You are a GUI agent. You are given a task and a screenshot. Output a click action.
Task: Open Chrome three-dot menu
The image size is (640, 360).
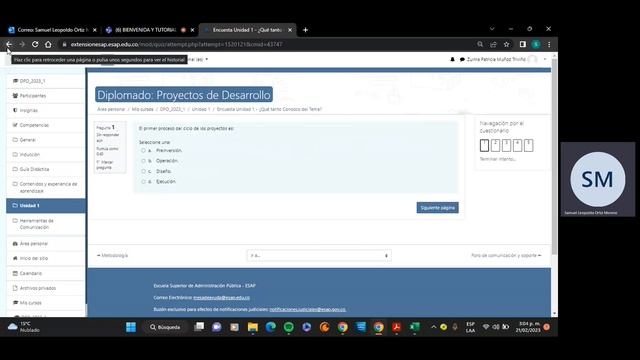click(549, 44)
